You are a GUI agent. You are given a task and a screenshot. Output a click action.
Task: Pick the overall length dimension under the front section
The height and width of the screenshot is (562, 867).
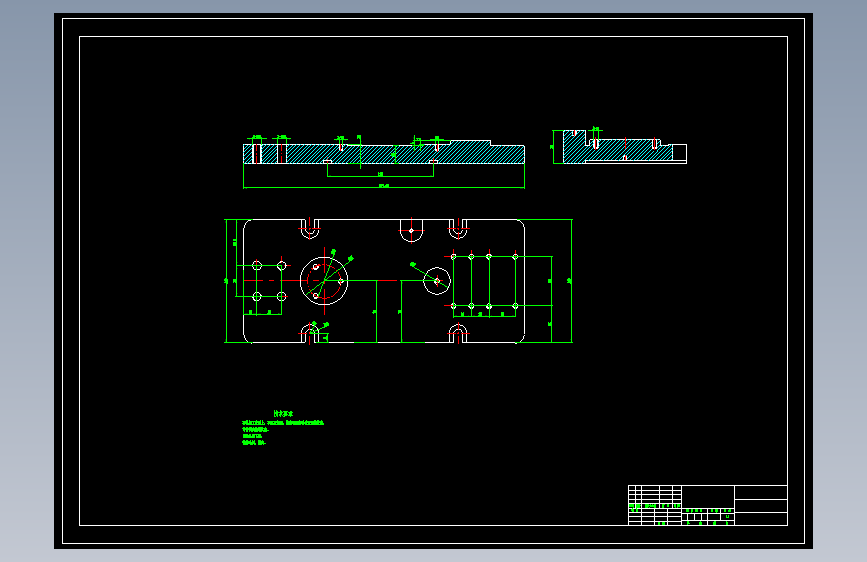(384, 187)
